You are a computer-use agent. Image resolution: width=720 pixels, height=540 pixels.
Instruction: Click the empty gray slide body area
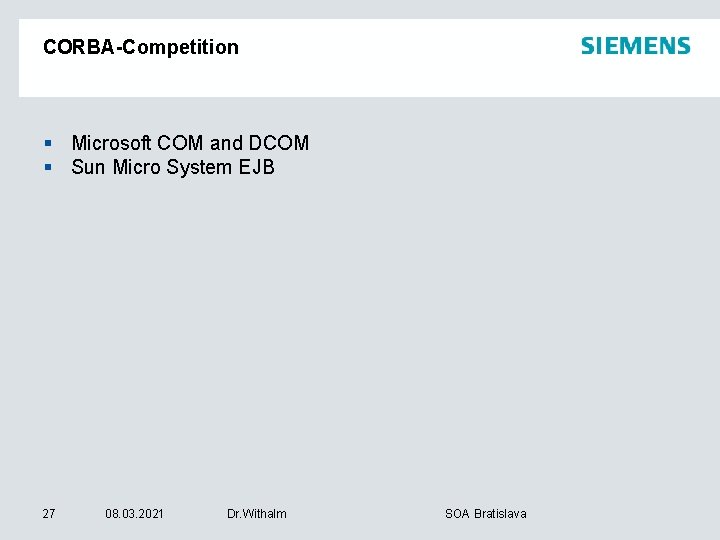400,330
